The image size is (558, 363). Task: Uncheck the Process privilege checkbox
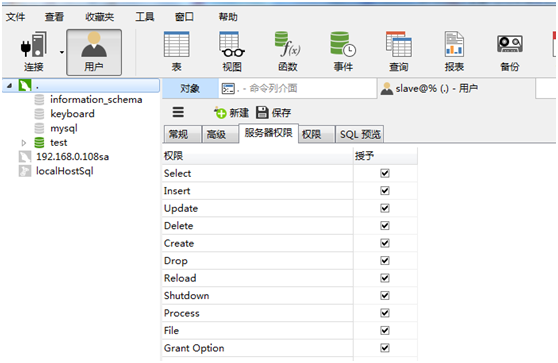[x=385, y=313]
